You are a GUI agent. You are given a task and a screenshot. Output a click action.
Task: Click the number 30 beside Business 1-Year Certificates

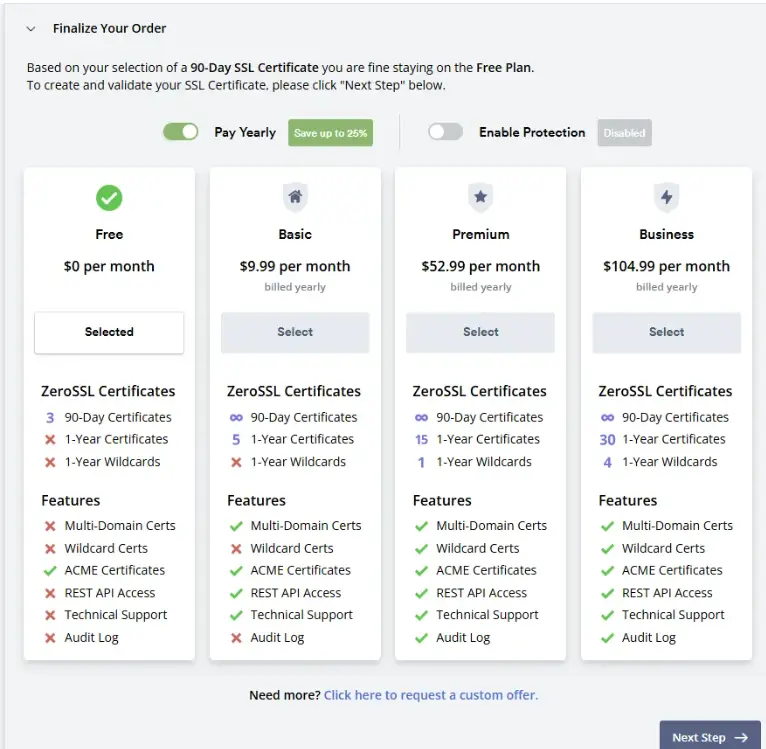[607, 440]
